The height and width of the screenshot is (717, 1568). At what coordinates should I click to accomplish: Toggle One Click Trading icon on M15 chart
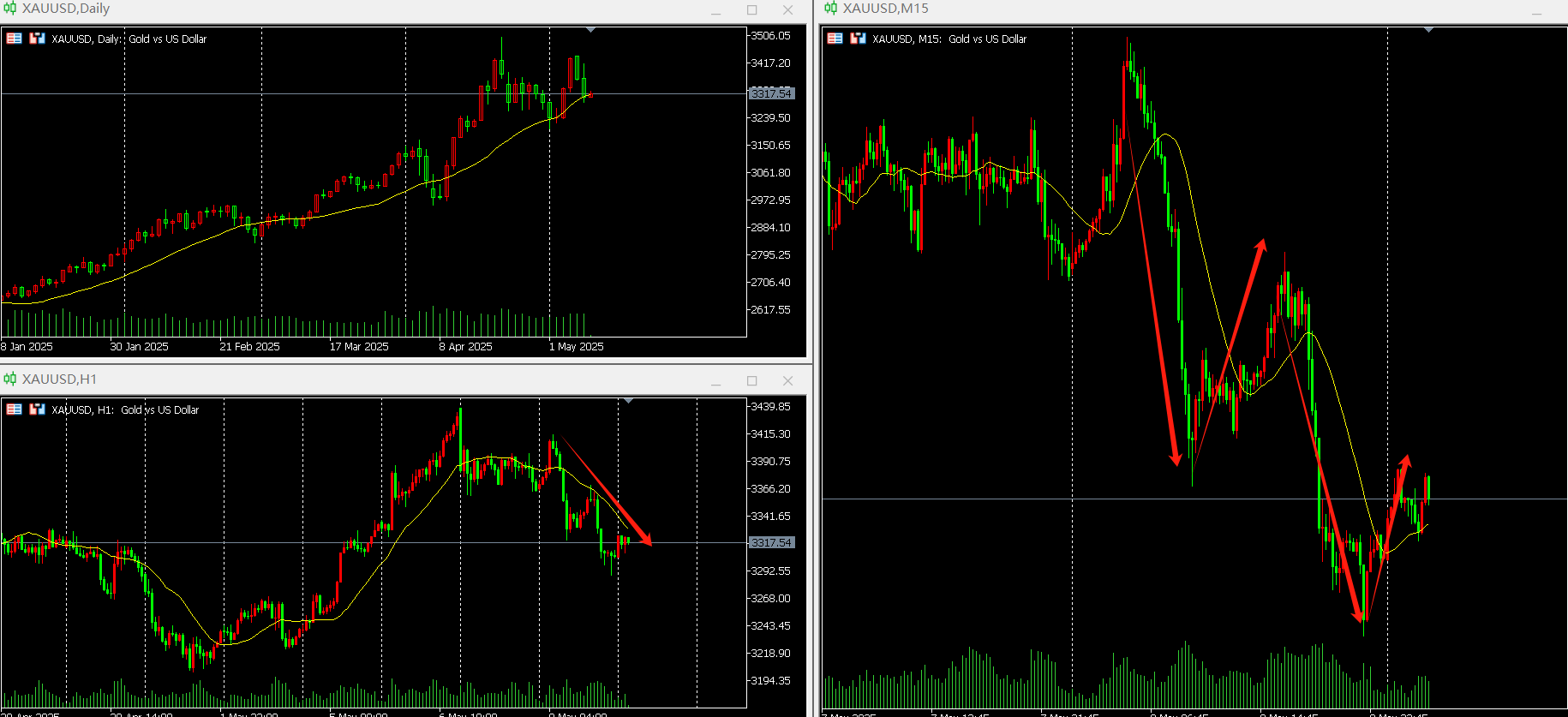click(x=835, y=39)
